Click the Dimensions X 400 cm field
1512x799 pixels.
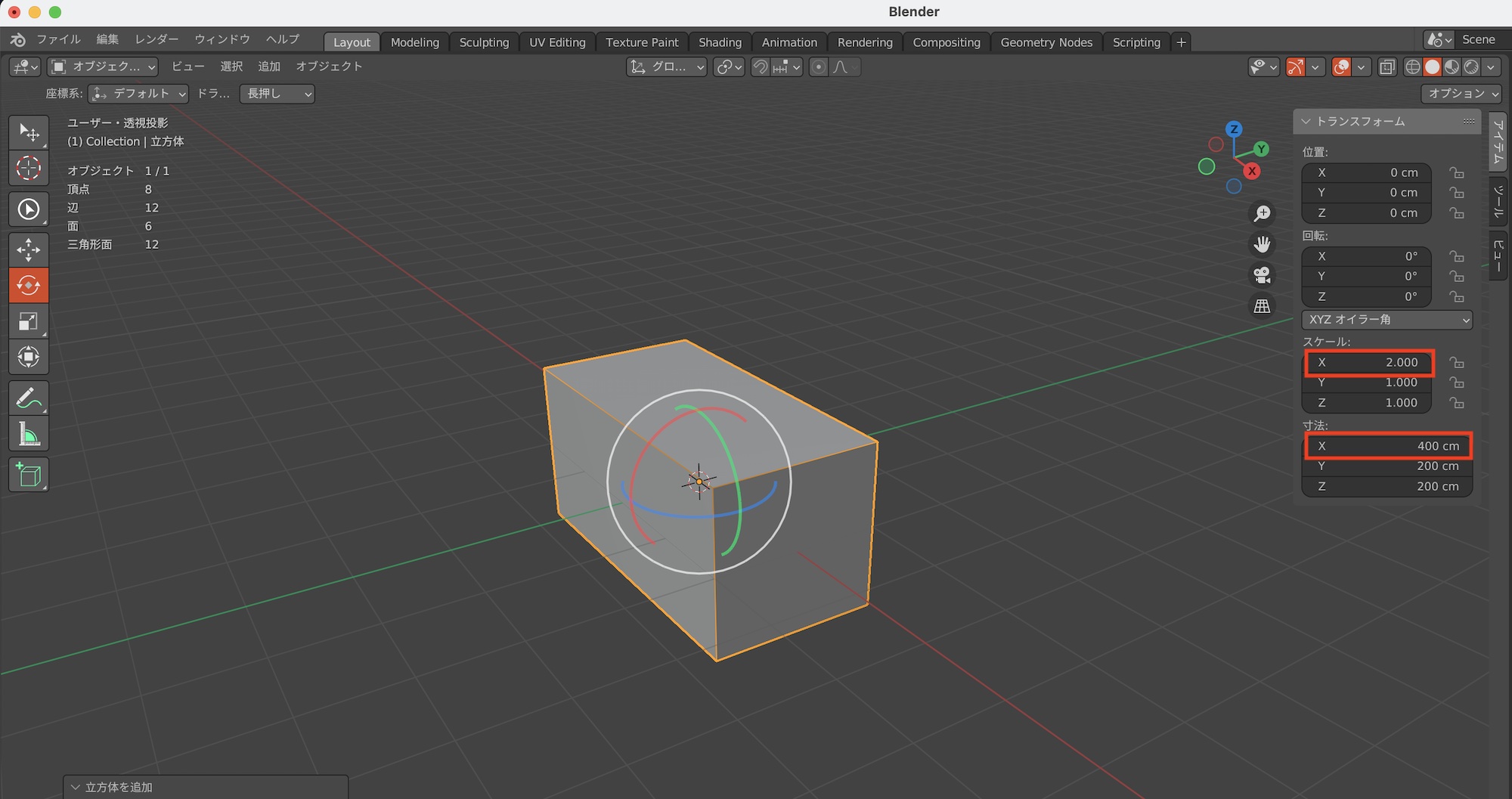(x=1387, y=446)
